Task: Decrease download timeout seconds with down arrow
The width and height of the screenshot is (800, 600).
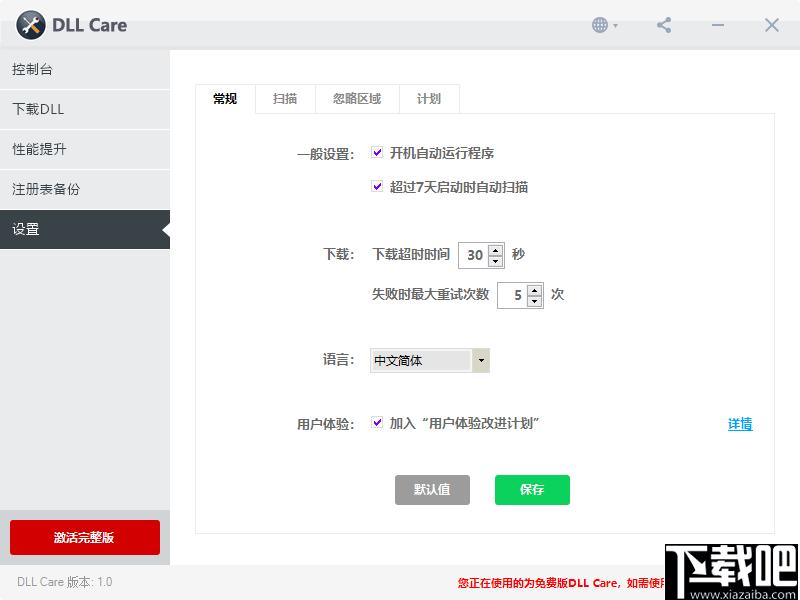Action: pos(495,261)
